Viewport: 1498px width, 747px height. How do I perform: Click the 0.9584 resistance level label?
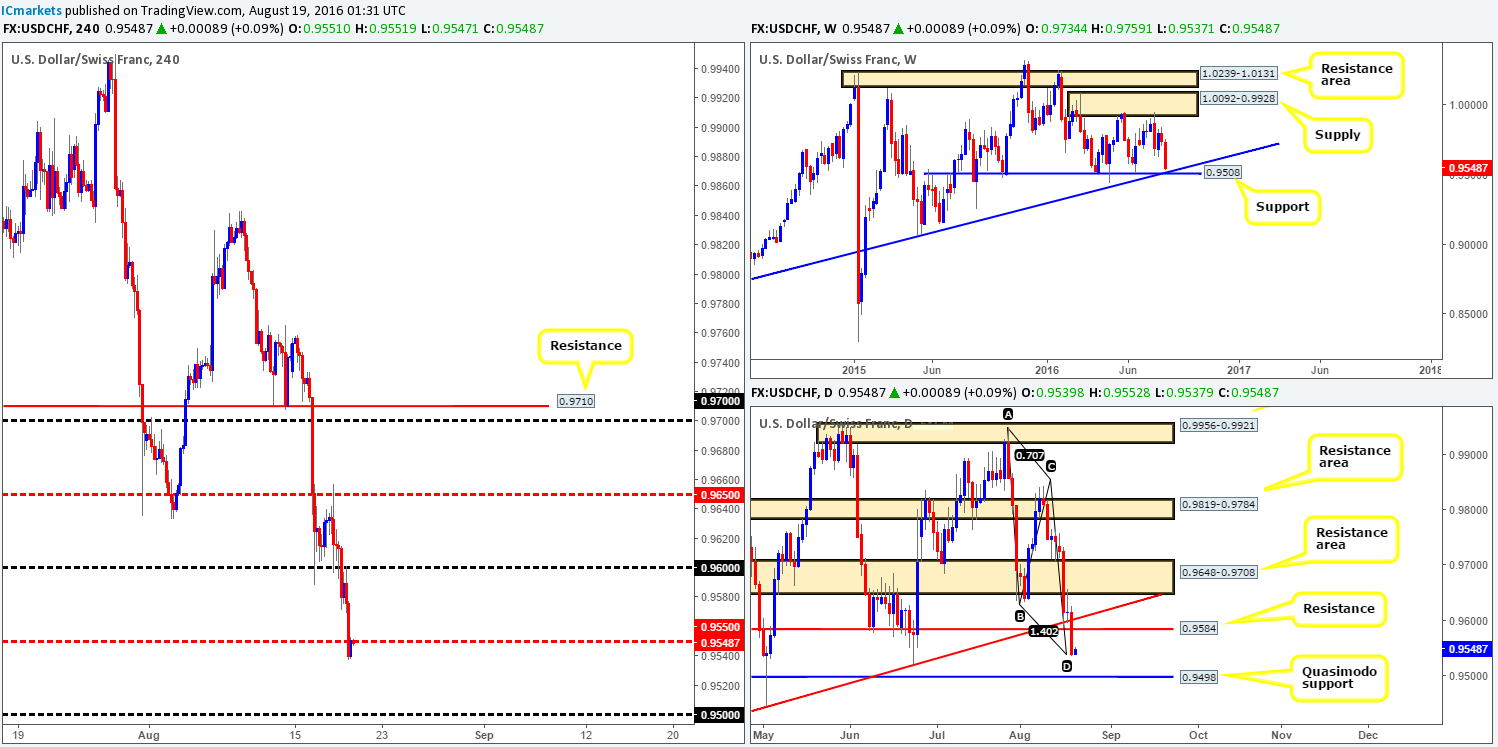point(1198,629)
